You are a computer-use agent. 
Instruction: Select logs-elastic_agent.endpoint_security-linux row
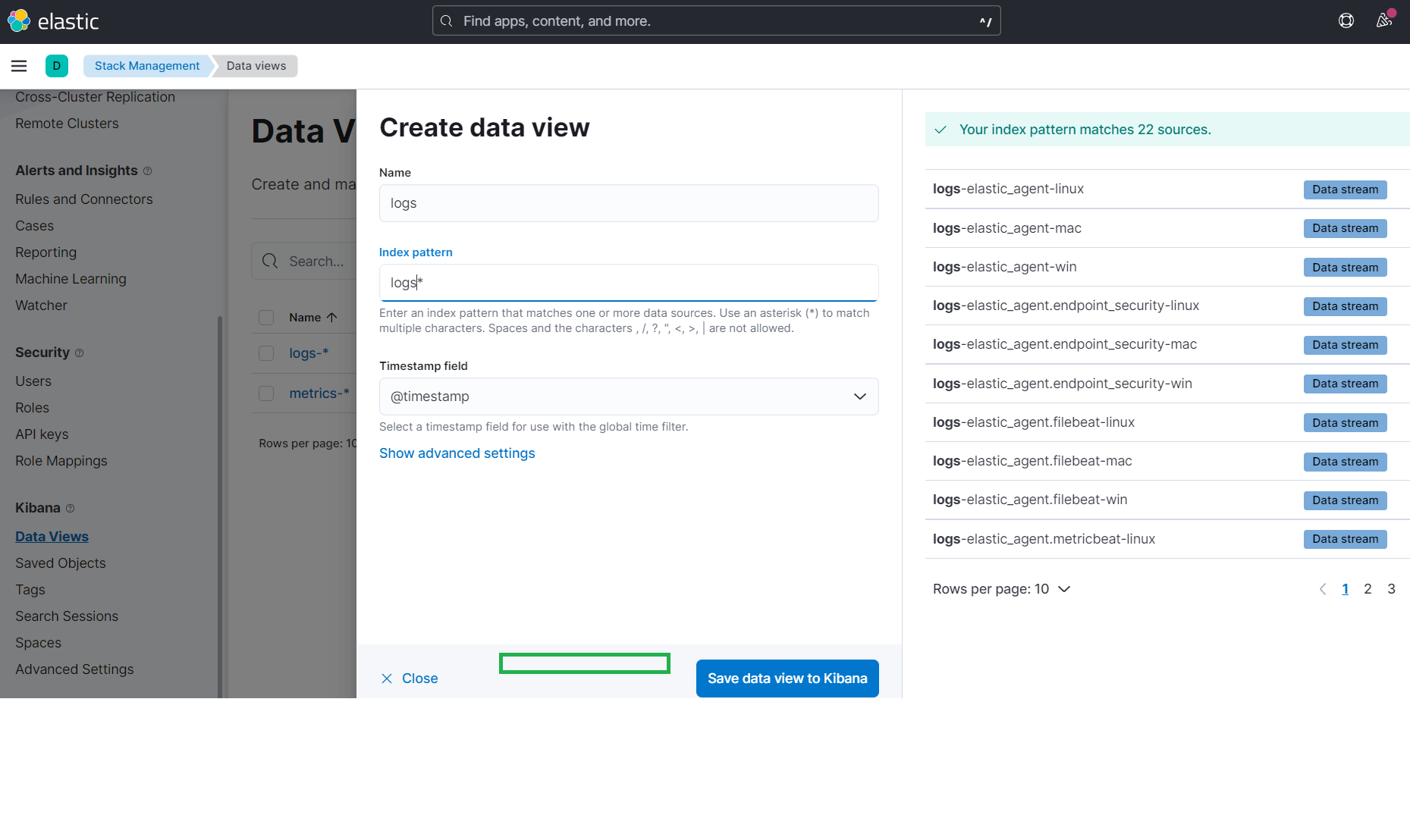pyautogui.click(x=1167, y=306)
